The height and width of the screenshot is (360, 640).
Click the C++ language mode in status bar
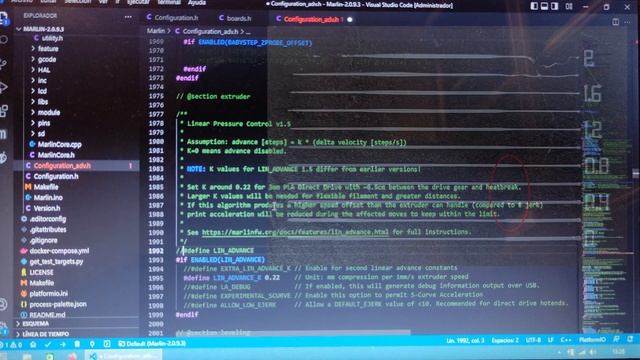tap(566, 340)
